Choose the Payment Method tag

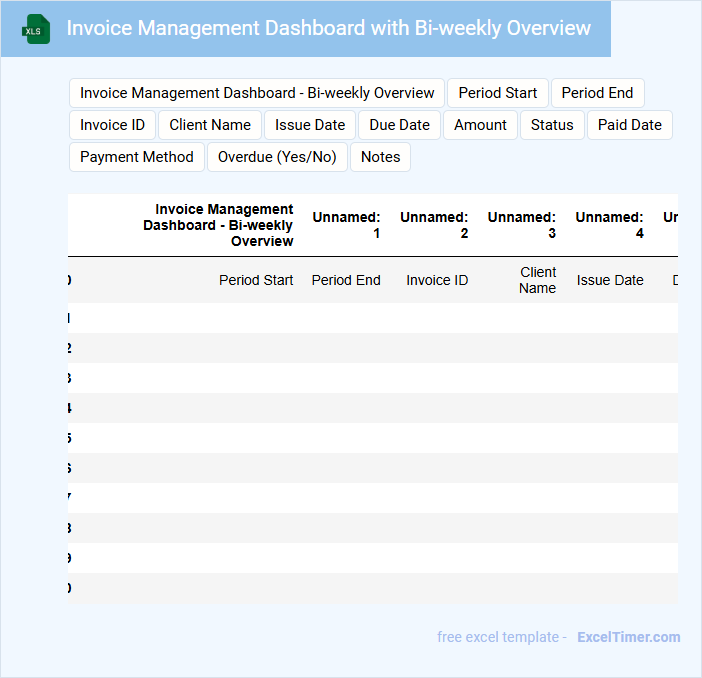point(137,157)
